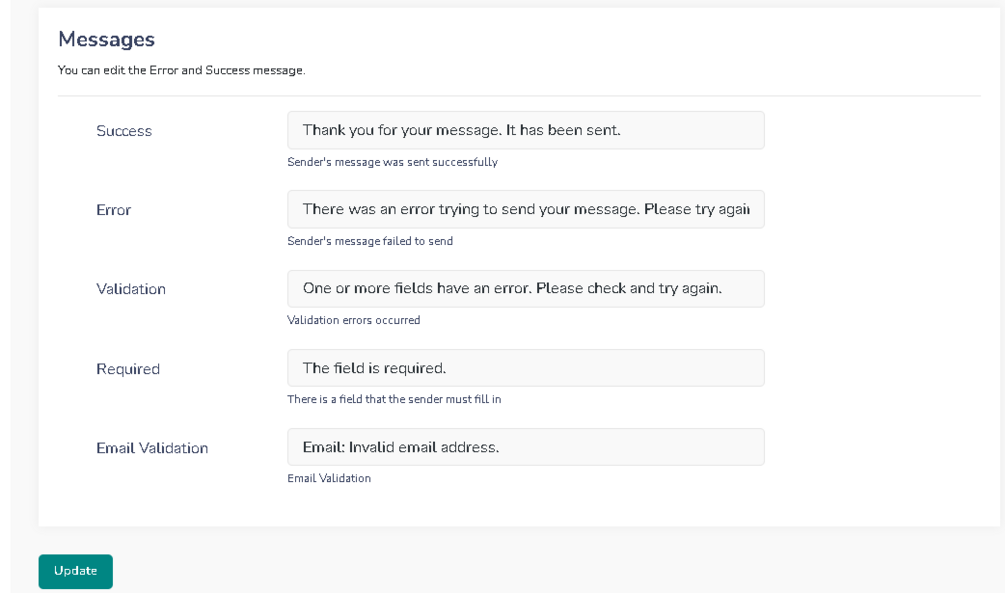Click the Required message text field
This screenshot has width=1005, height=593.
tap(525, 368)
